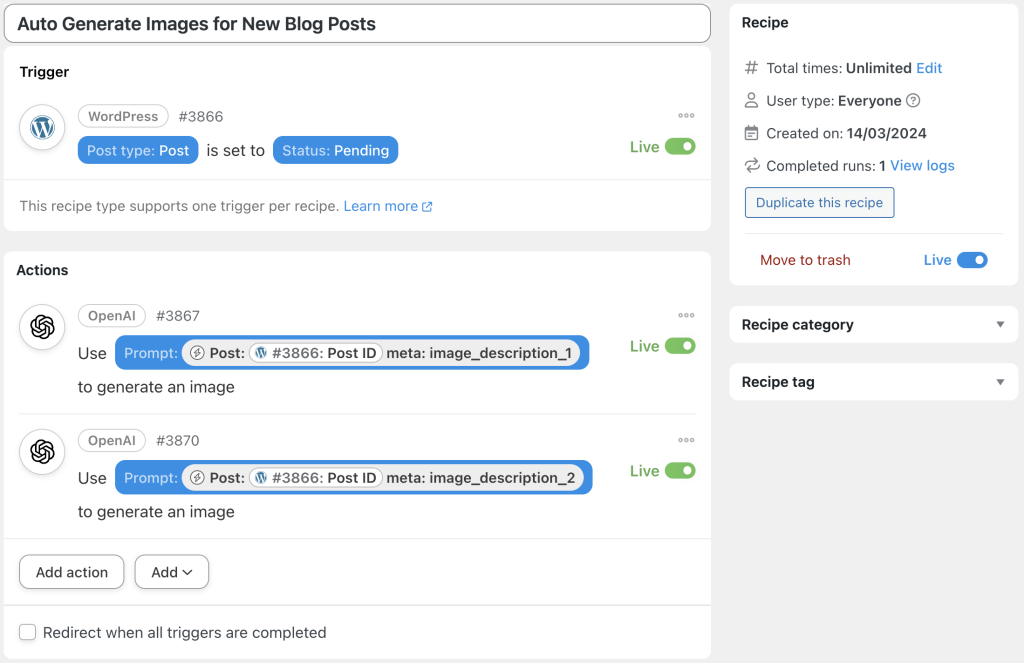
Task: Select the OpenAI icon on action #3870
Action: pyautogui.click(x=41, y=452)
